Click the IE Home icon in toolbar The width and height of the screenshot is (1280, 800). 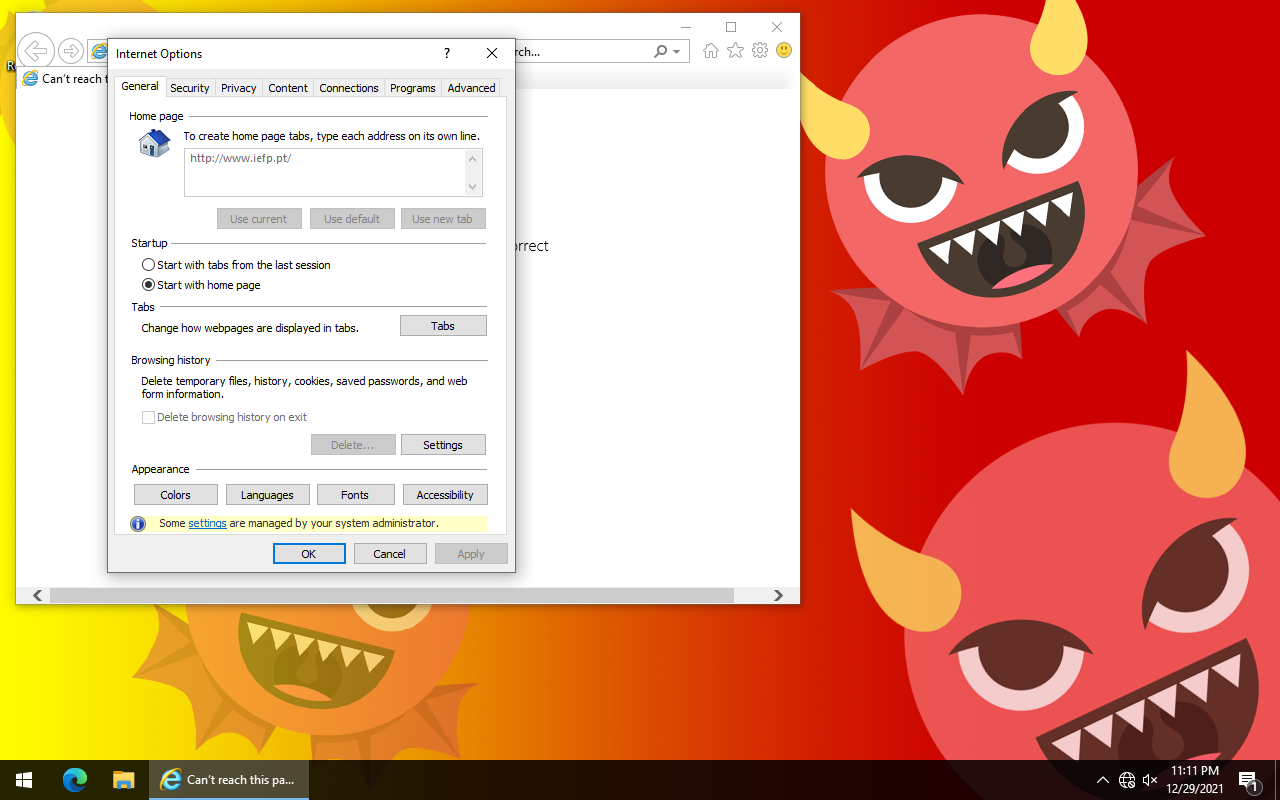(710, 51)
